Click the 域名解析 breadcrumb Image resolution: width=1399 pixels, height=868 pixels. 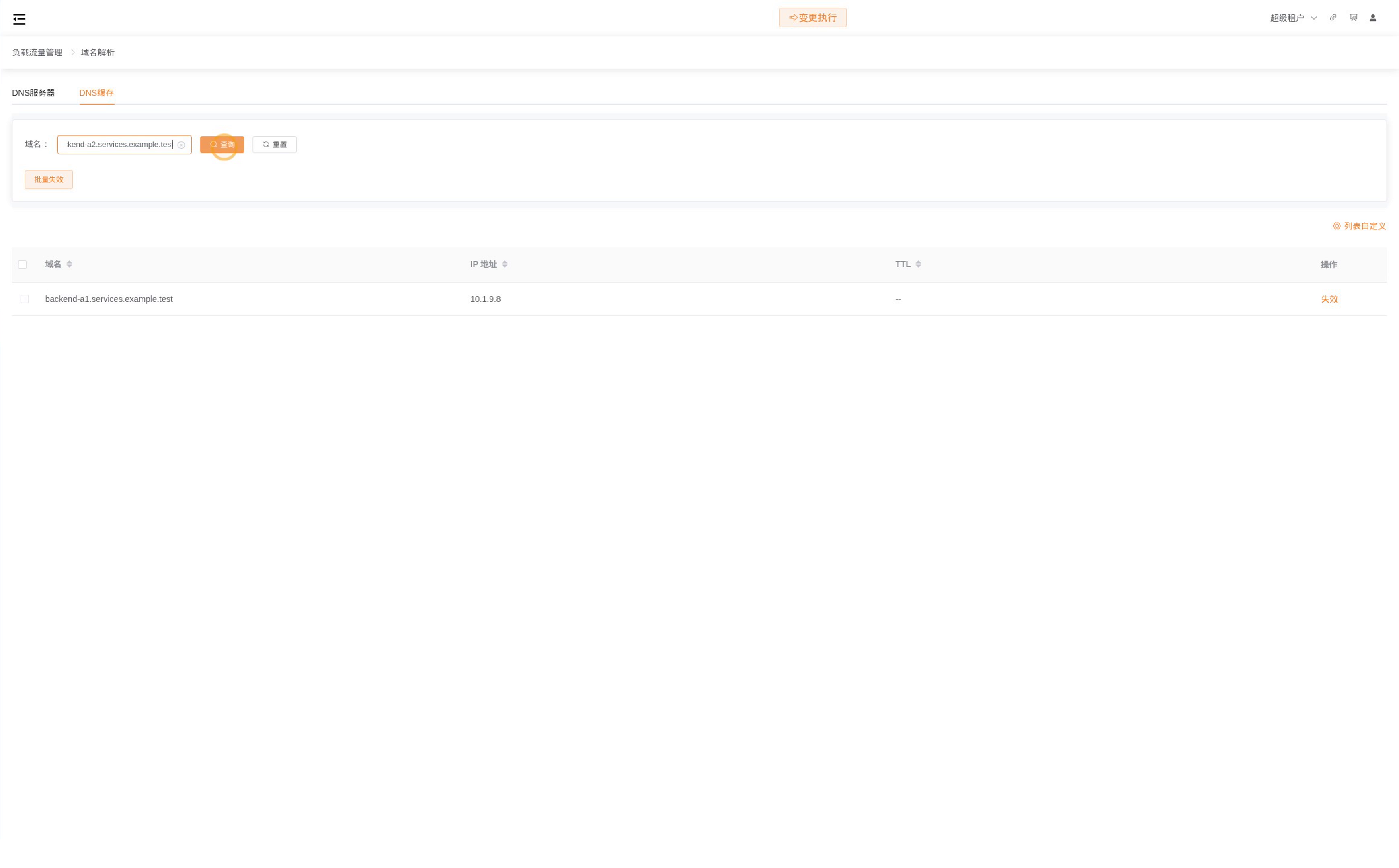click(x=98, y=52)
